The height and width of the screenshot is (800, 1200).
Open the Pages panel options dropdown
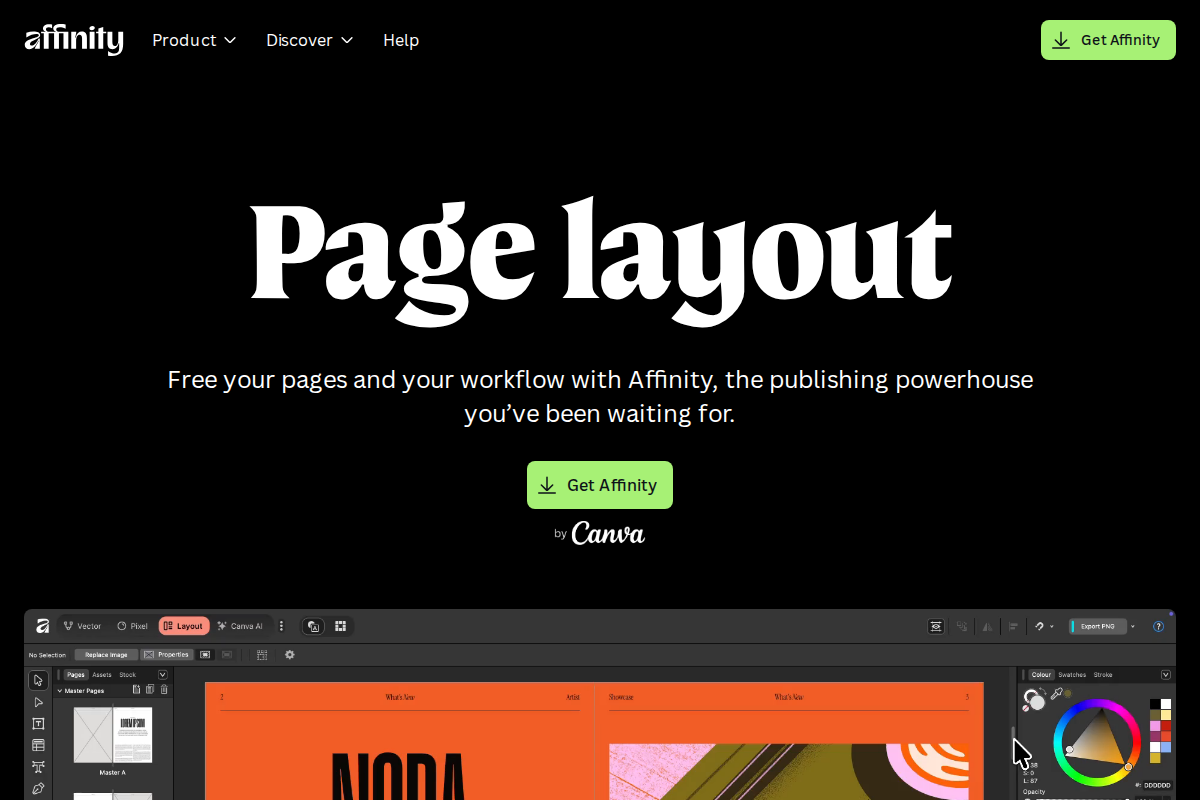coord(163,675)
